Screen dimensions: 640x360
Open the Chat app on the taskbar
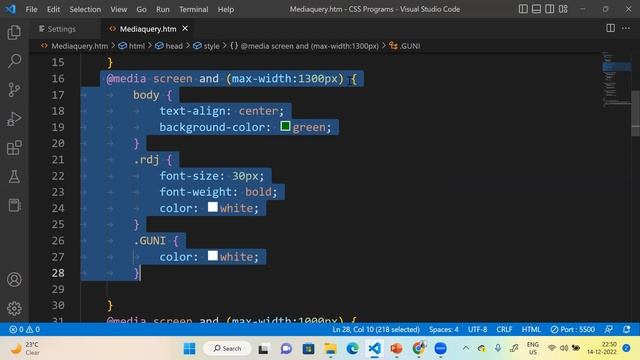286,349
